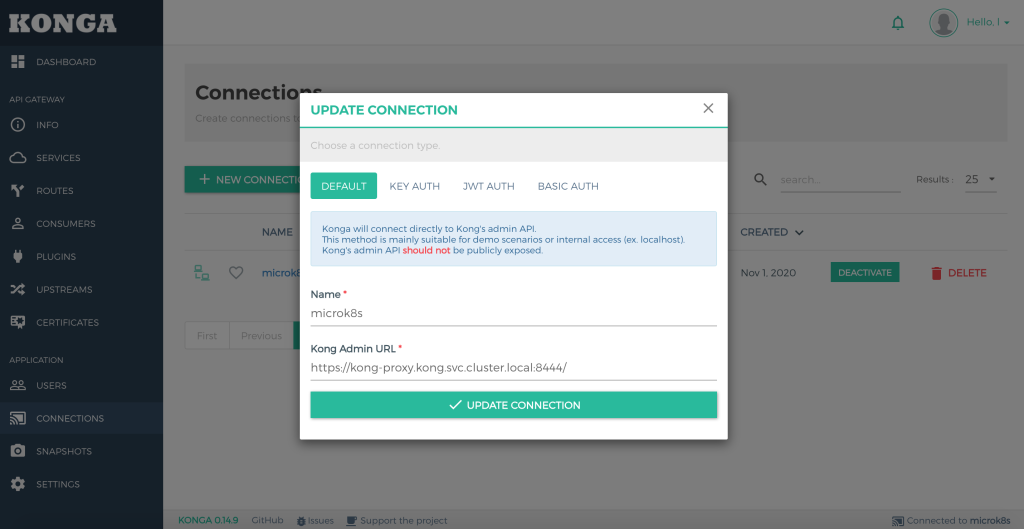Click the Issues bug icon in footer
Image resolution: width=1024 pixels, height=529 pixels.
301,521
